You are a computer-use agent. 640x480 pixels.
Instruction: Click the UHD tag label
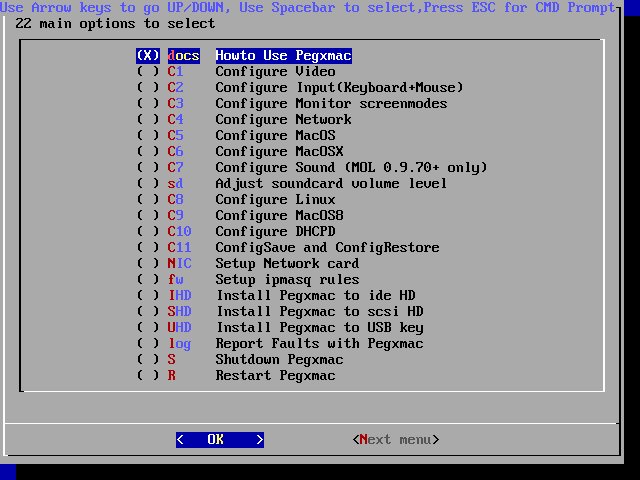[180, 327]
